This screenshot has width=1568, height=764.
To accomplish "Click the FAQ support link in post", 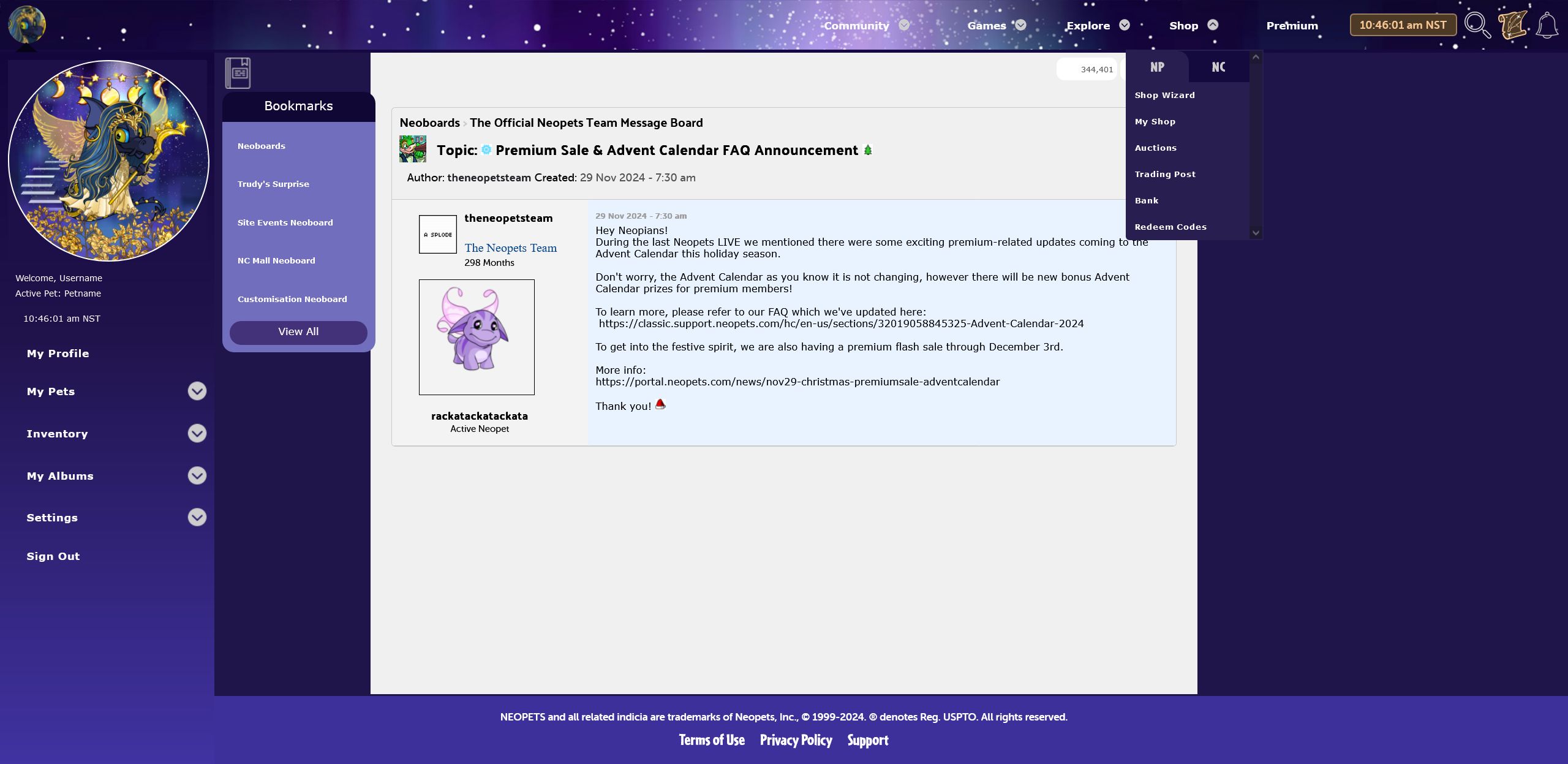I will click(x=840, y=323).
